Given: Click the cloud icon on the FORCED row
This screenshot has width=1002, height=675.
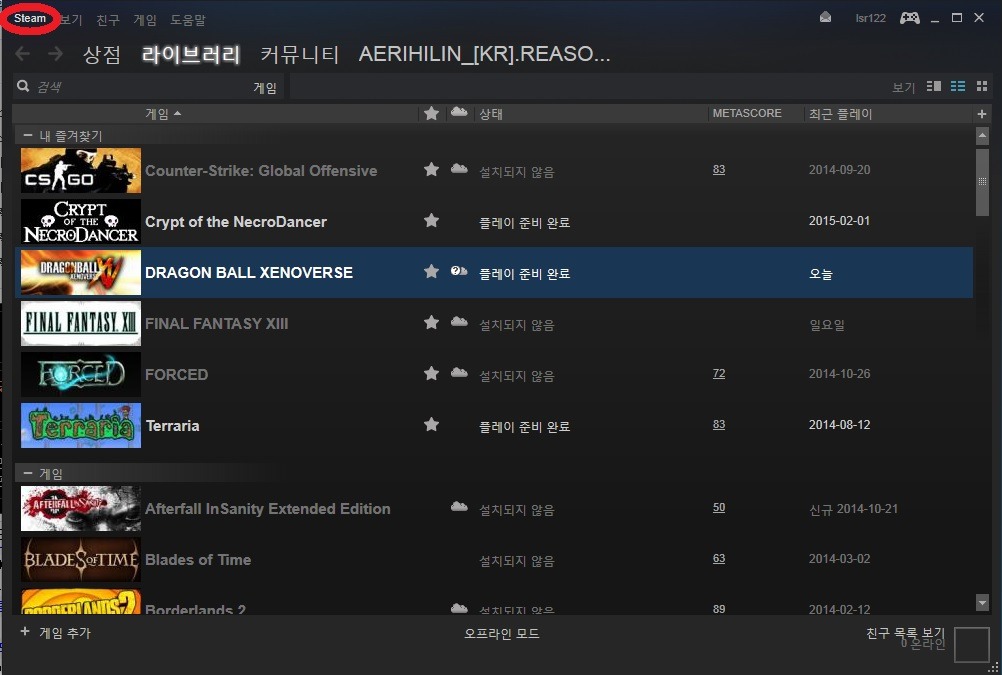Looking at the screenshot, I should tap(459, 373).
